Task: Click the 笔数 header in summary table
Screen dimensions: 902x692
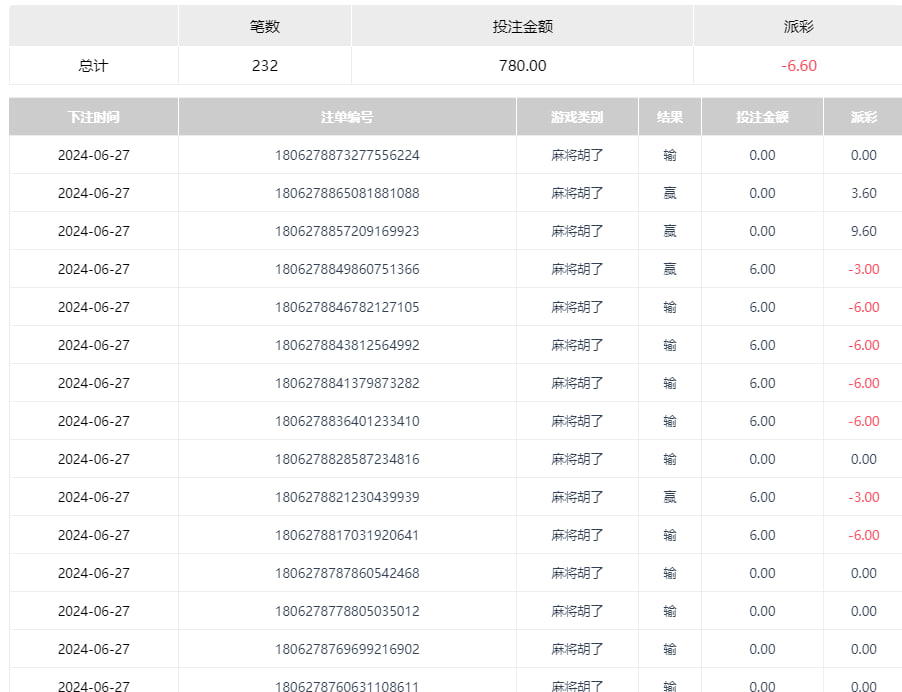Action: [265, 27]
